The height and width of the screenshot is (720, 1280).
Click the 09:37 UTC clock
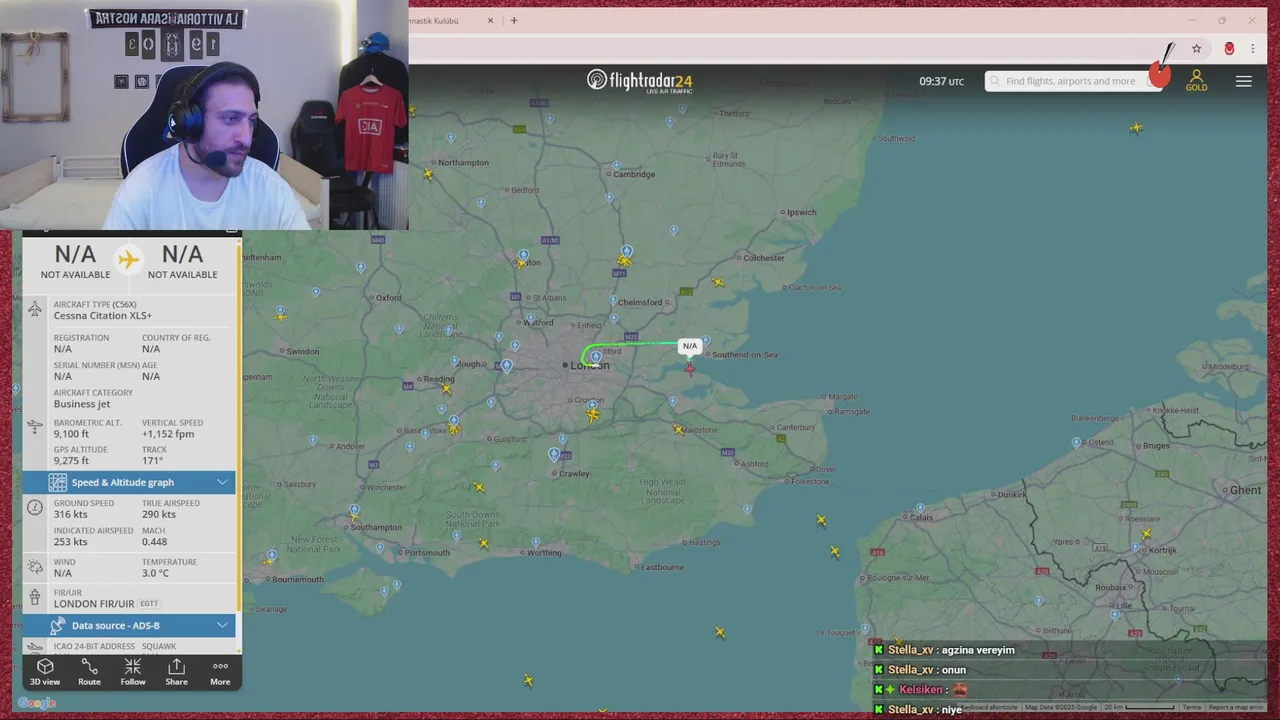point(941,81)
